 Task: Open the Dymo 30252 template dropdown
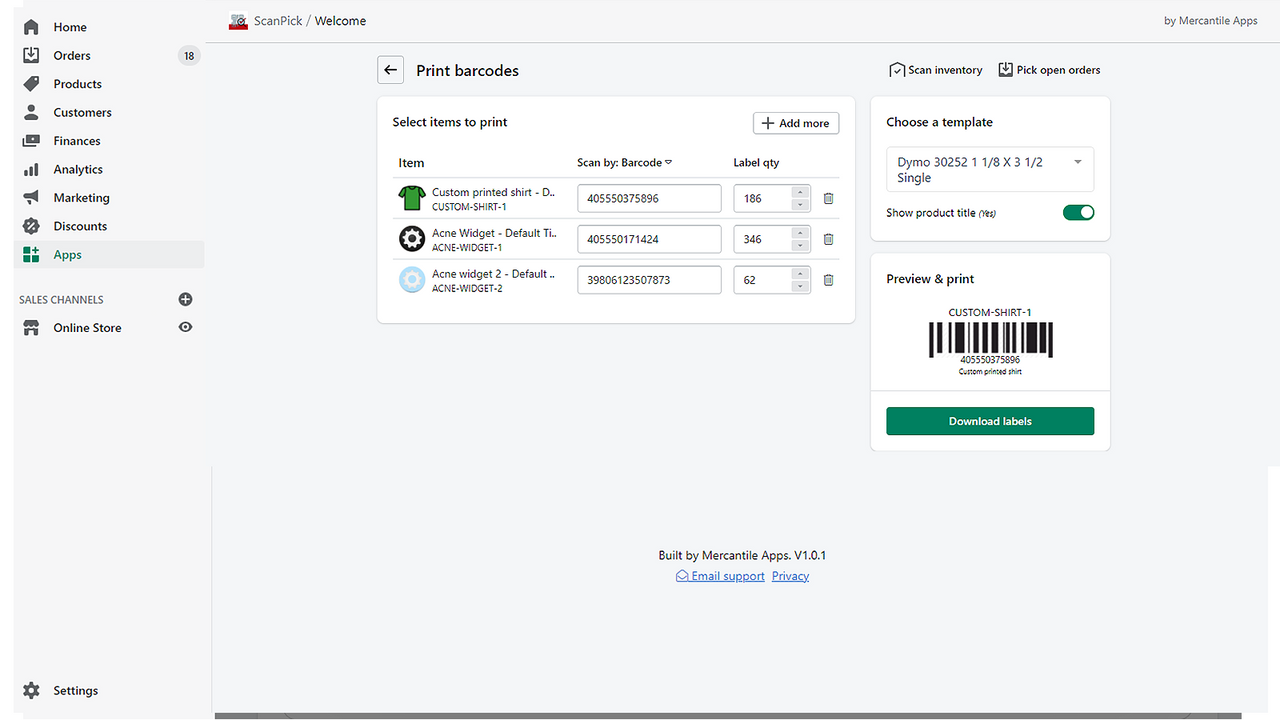pyautogui.click(x=989, y=169)
